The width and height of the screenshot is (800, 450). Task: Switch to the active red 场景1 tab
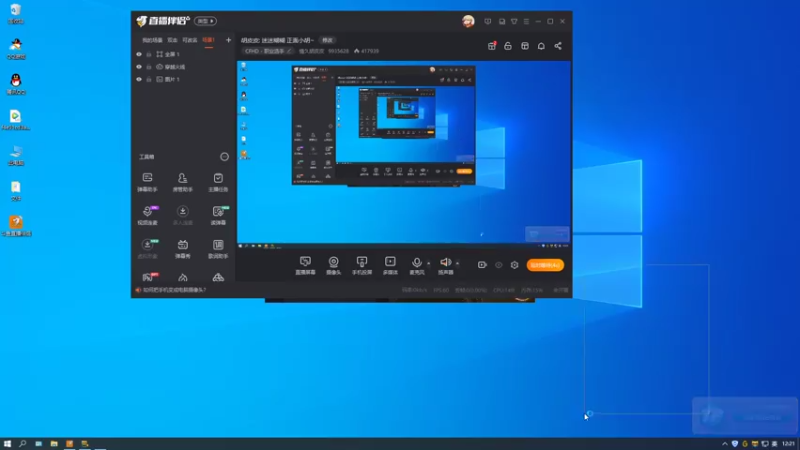pos(209,40)
